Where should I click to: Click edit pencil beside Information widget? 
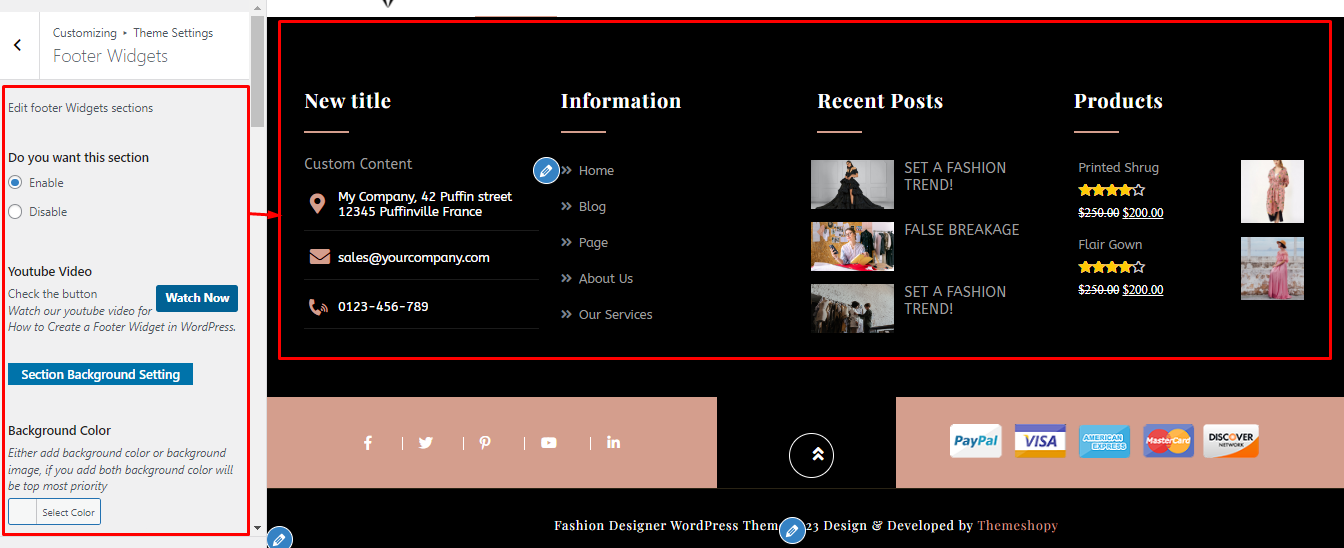point(546,170)
